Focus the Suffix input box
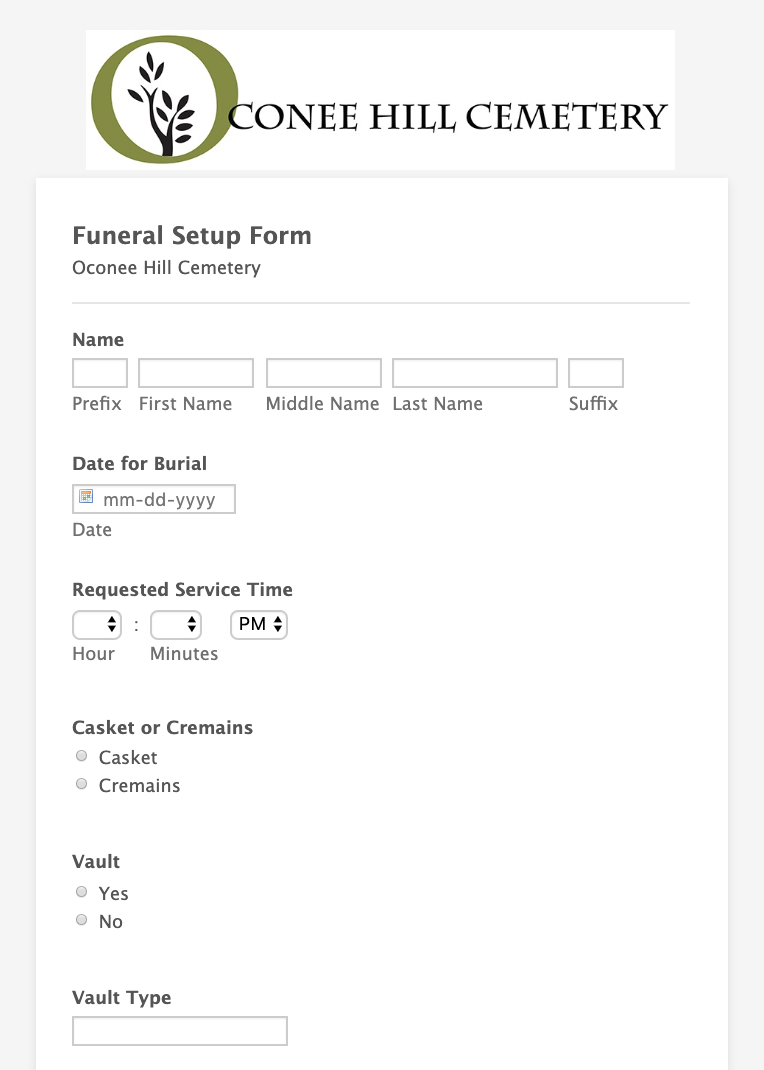 tap(596, 373)
